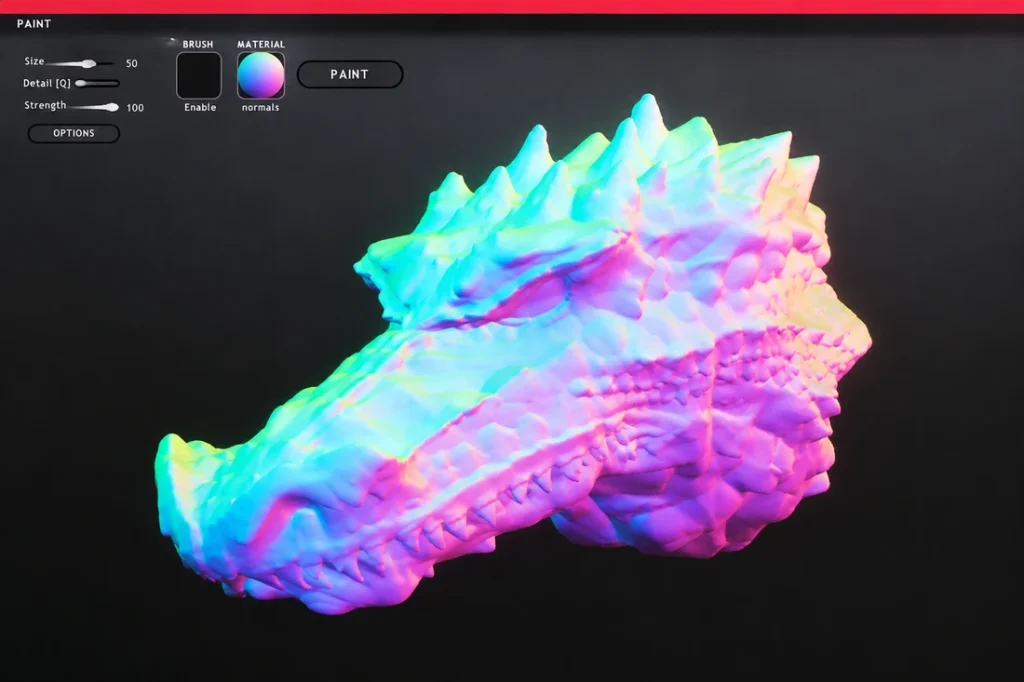The image size is (1024, 682).
Task: Click the normals label under material
Action: point(261,107)
